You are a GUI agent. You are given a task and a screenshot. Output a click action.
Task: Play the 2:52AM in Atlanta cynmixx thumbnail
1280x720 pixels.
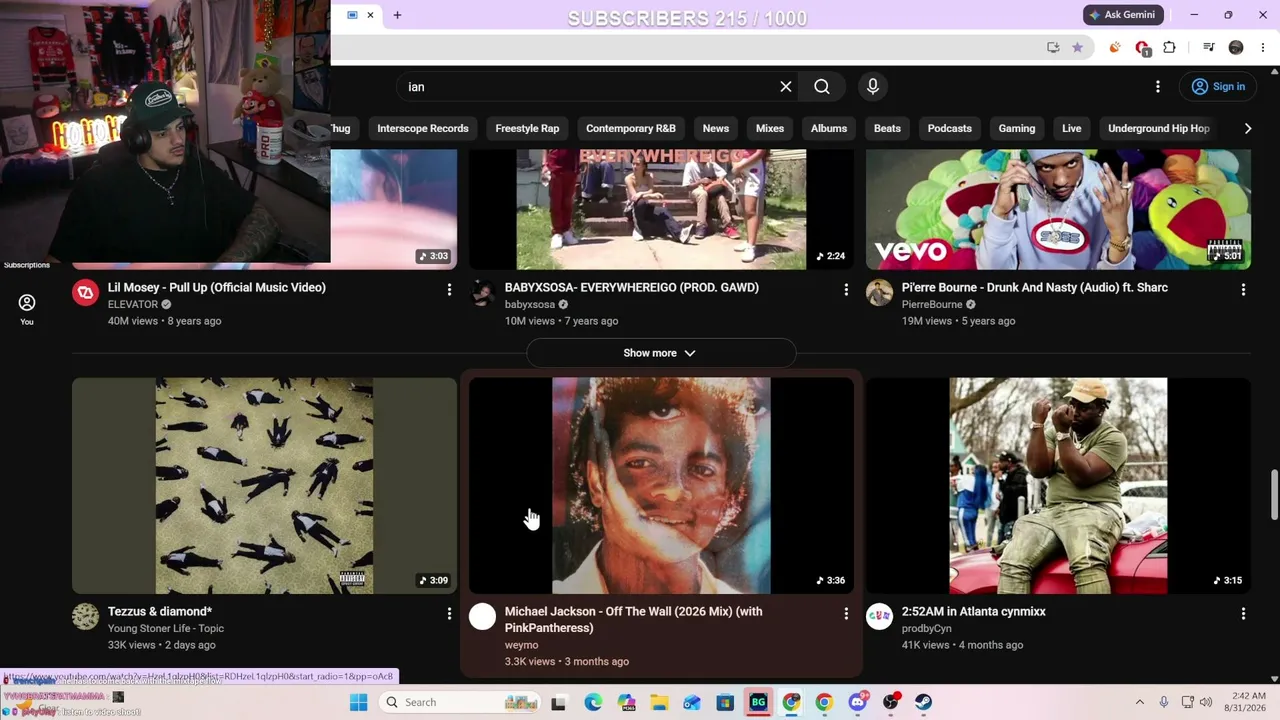pos(1058,485)
